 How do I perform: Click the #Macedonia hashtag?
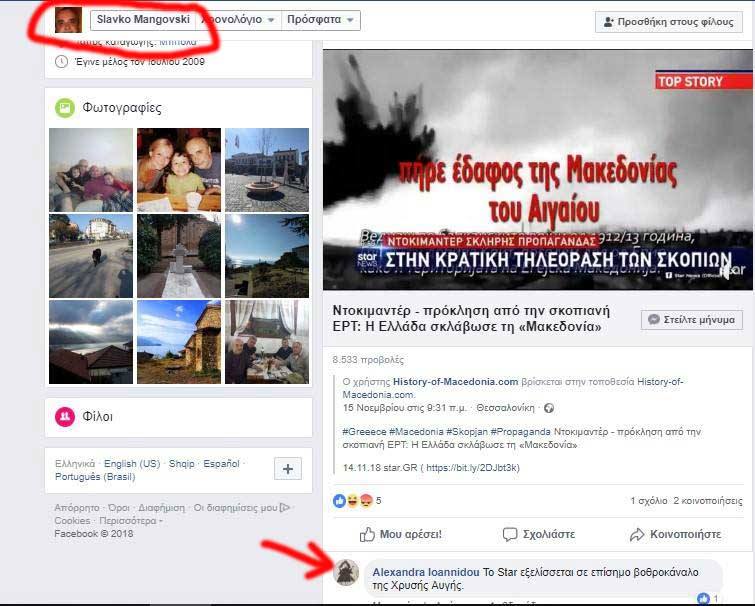416,432
